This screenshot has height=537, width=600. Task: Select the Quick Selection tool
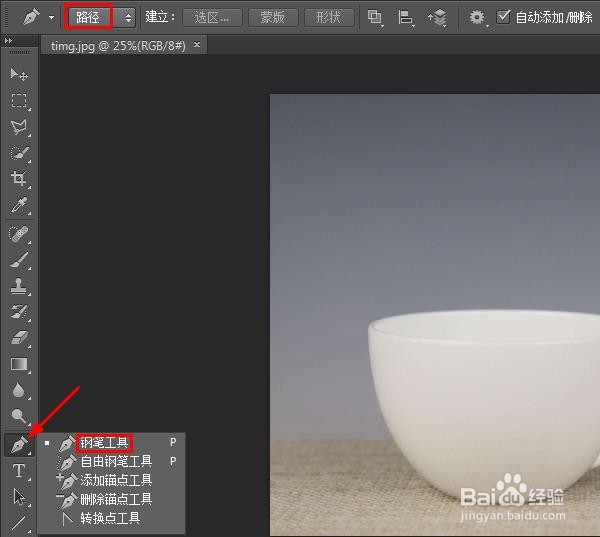(19, 153)
